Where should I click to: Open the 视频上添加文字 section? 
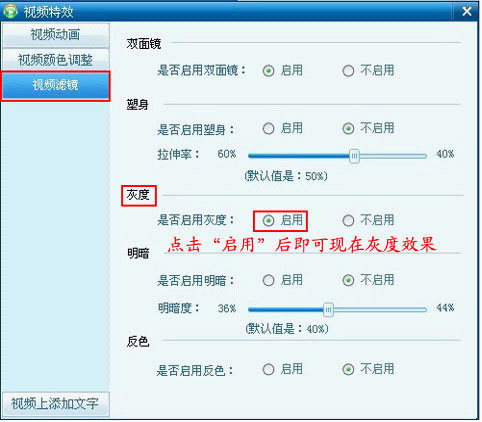pos(56,404)
